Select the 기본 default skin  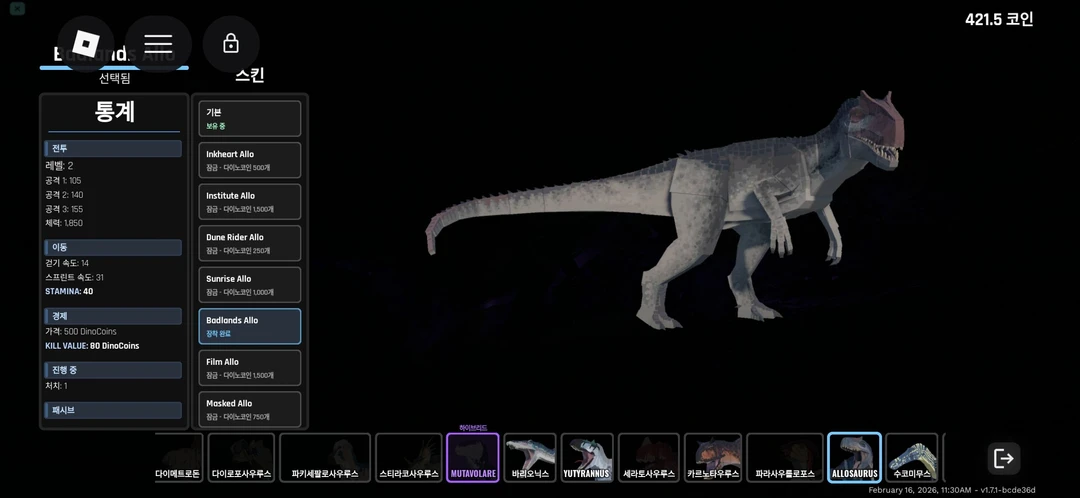tap(250, 118)
